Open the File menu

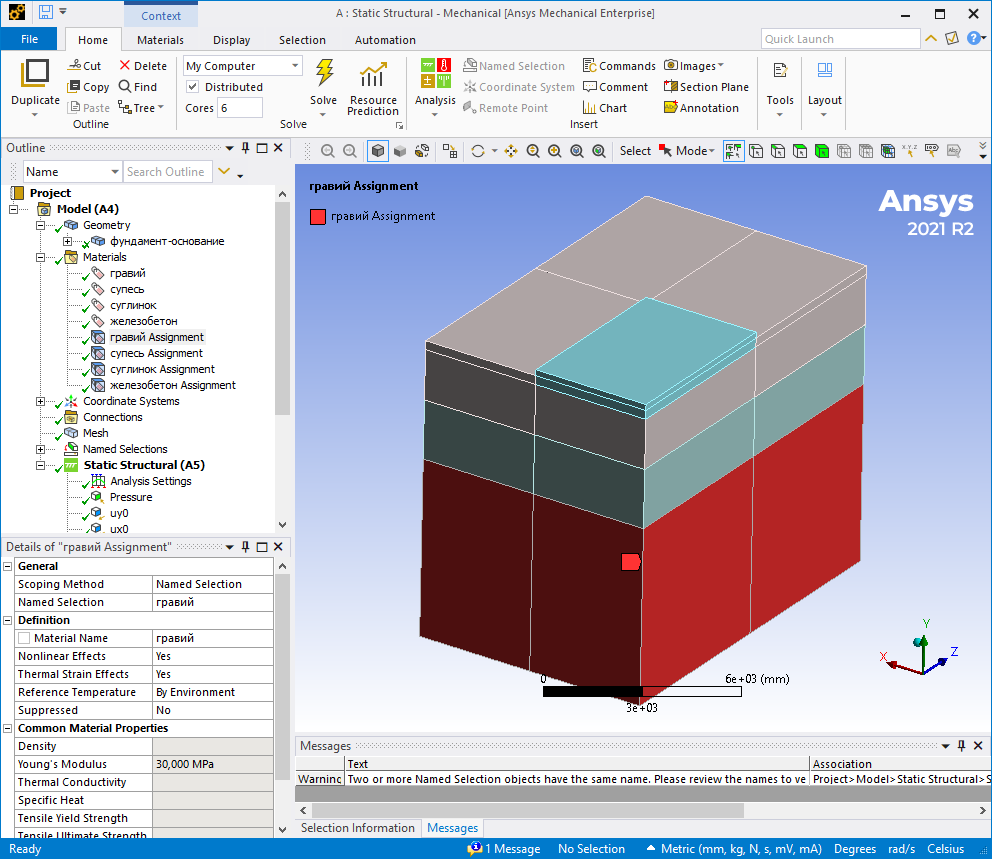29,39
